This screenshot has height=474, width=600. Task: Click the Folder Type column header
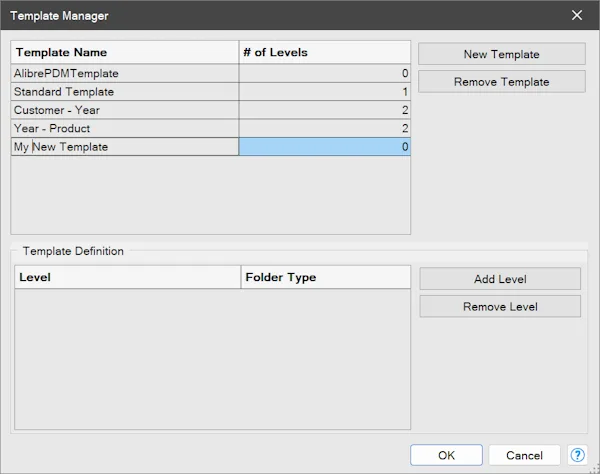coord(326,277)
